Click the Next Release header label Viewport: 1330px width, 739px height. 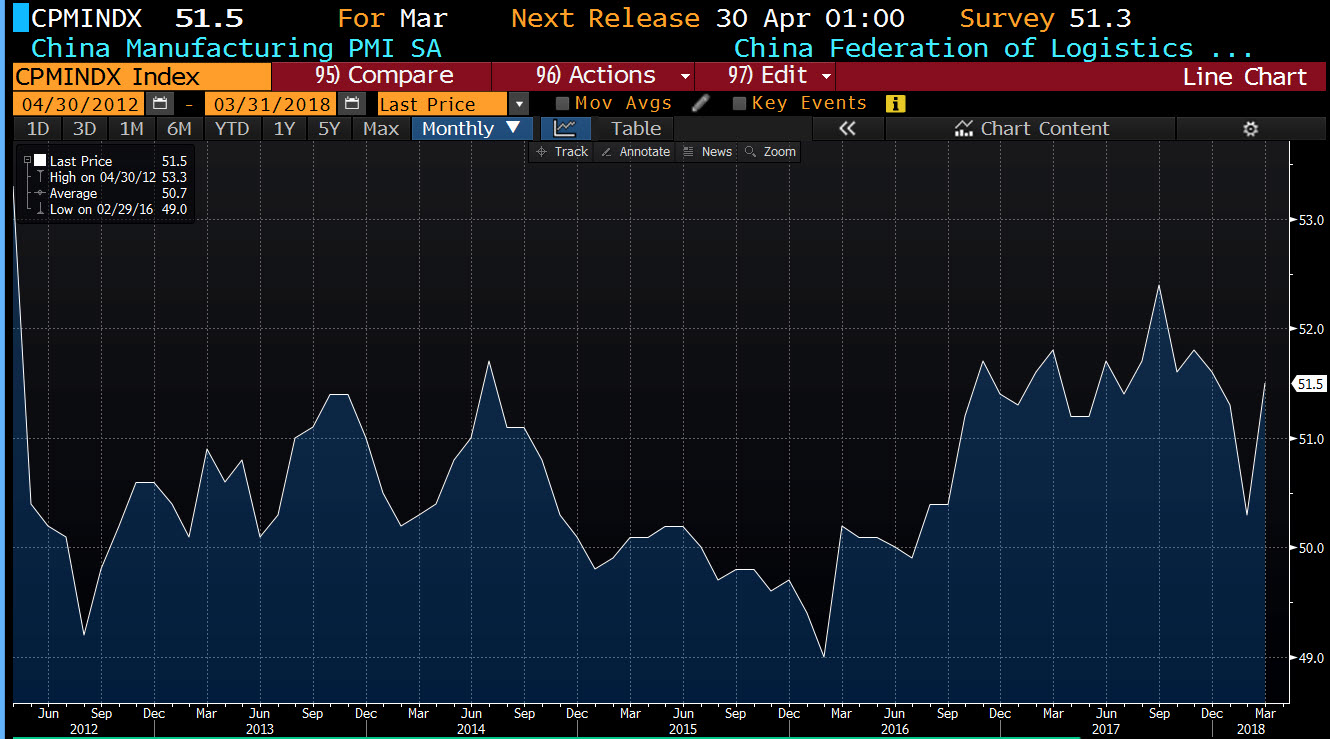click(x=605, y=18)
